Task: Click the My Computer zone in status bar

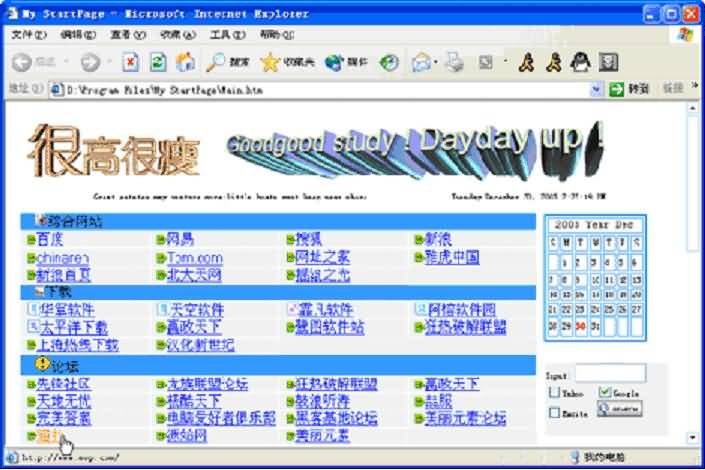Action: pyautogui.click(x=598, y=458)
